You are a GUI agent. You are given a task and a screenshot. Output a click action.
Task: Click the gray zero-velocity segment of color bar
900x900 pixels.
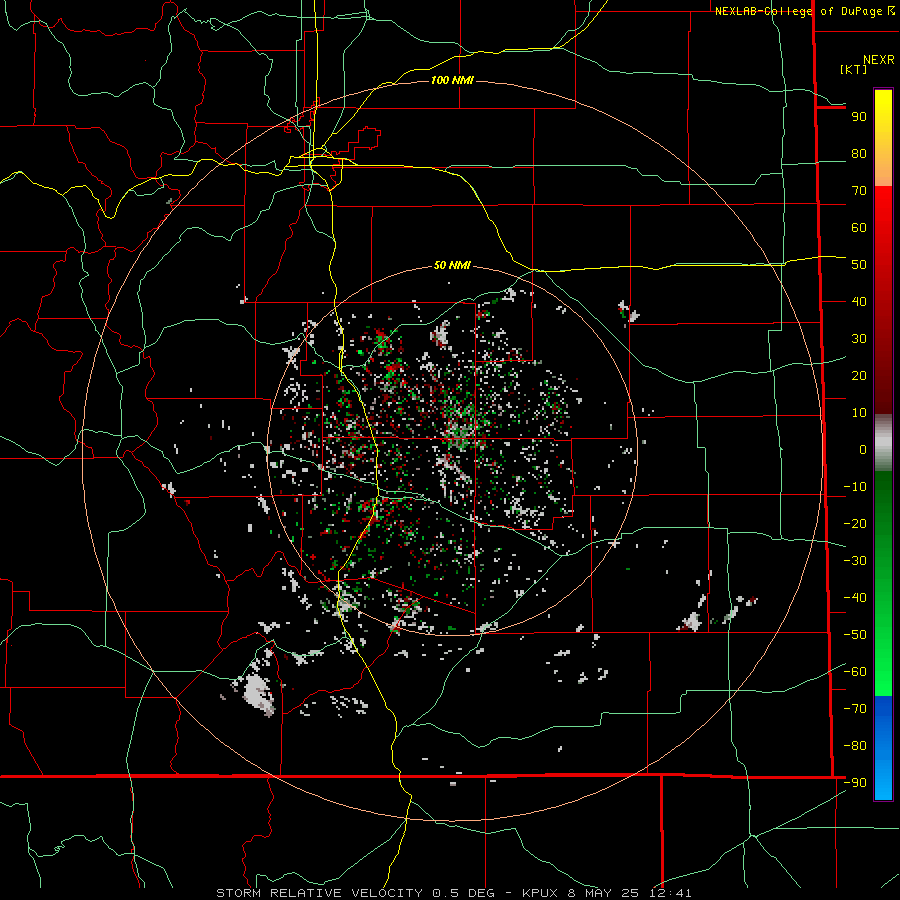point(883,443)
